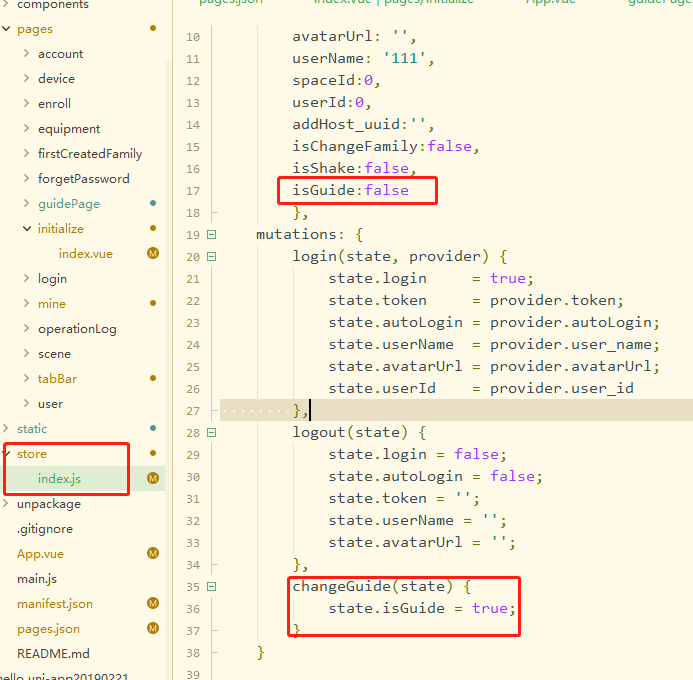The height and width of the screenshot is (680, 693).
Task: Click the addHost_uuid line
Action: [x=363, y=125]
